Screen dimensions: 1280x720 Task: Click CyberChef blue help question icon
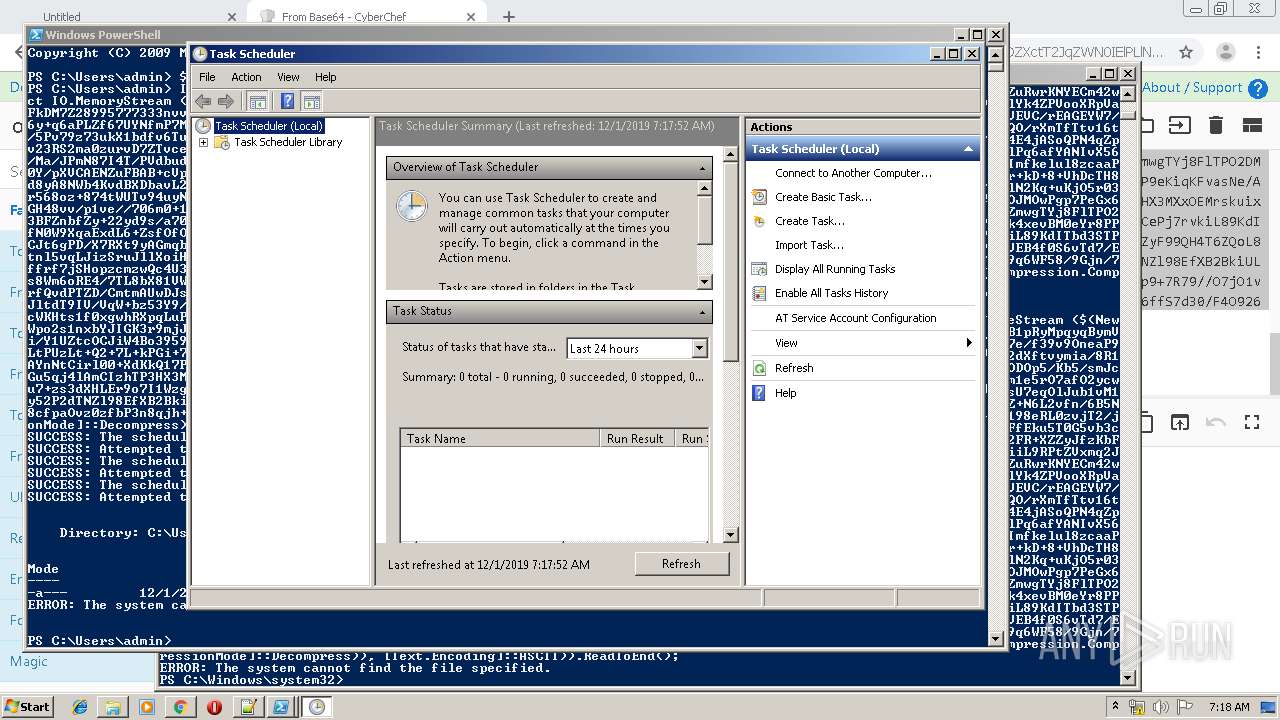tap(1256, 89)
